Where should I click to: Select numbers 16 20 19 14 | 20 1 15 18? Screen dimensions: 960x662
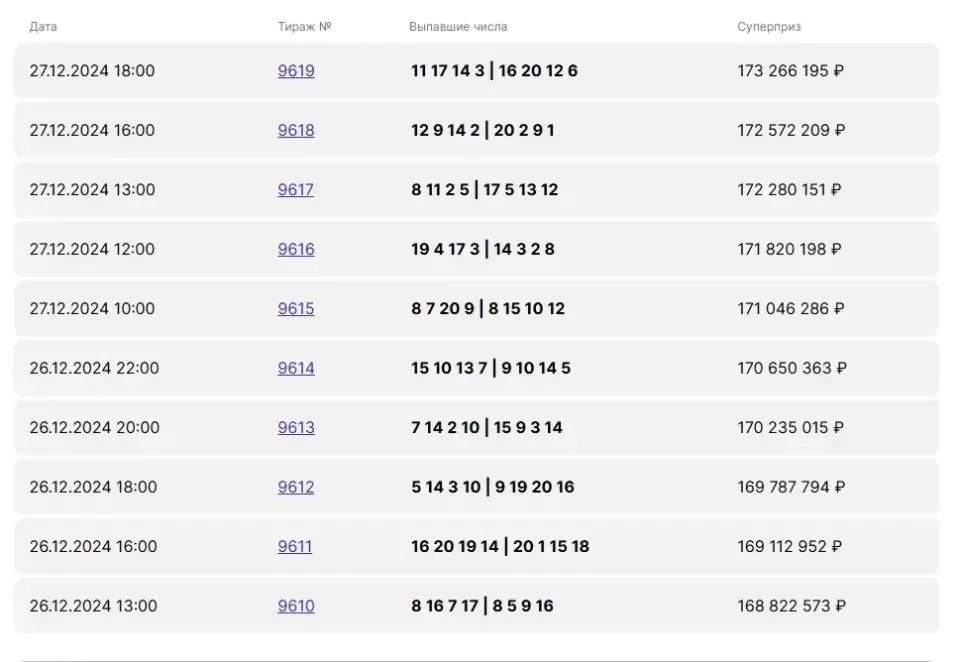click(x=500, y=546)
